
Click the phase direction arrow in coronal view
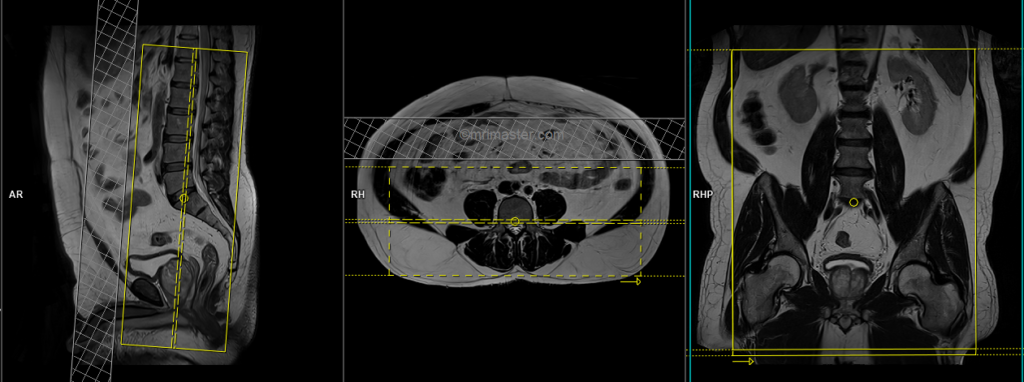(743, 360)
